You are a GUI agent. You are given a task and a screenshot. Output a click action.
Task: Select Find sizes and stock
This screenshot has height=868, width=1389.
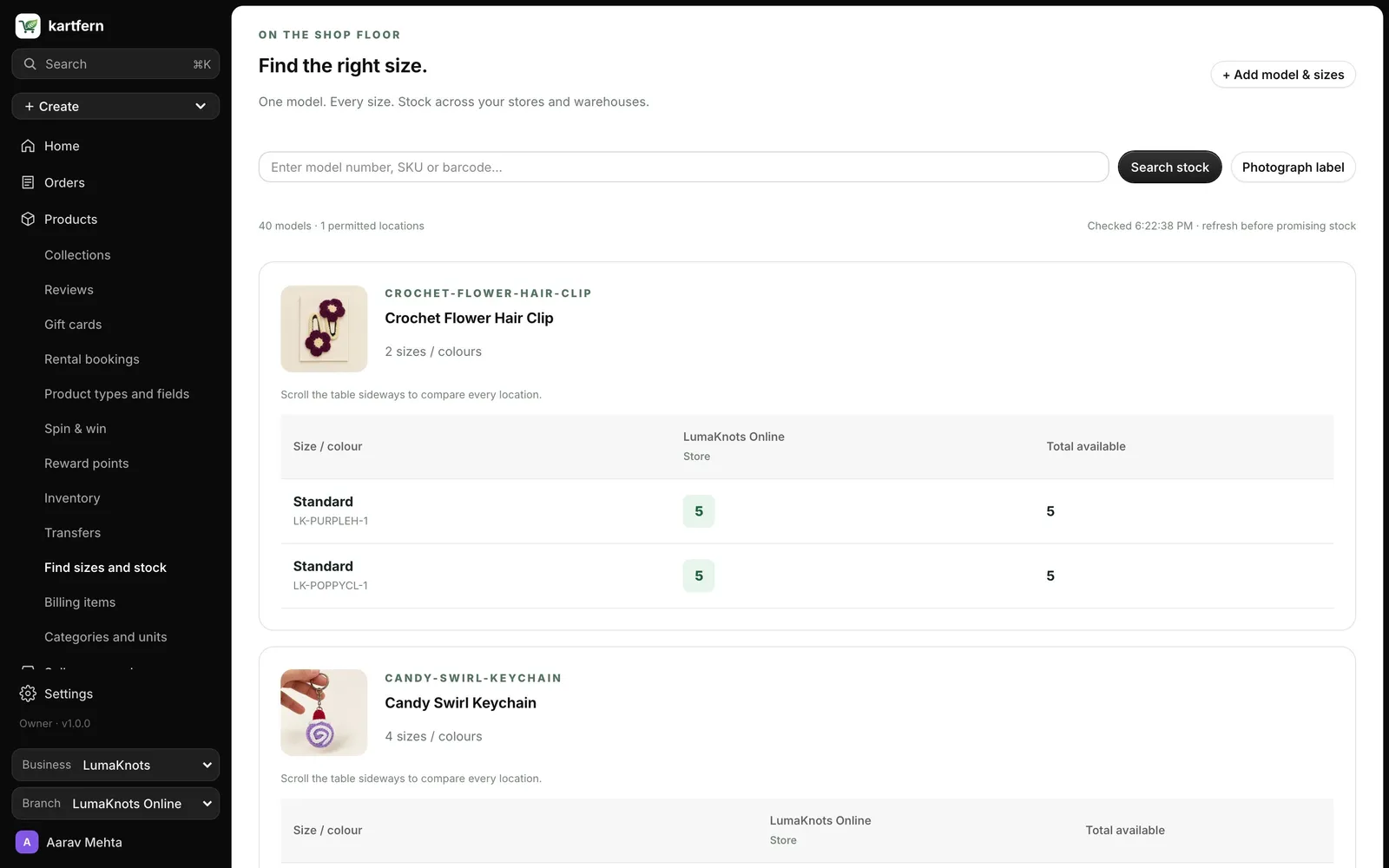pos(105,568)
